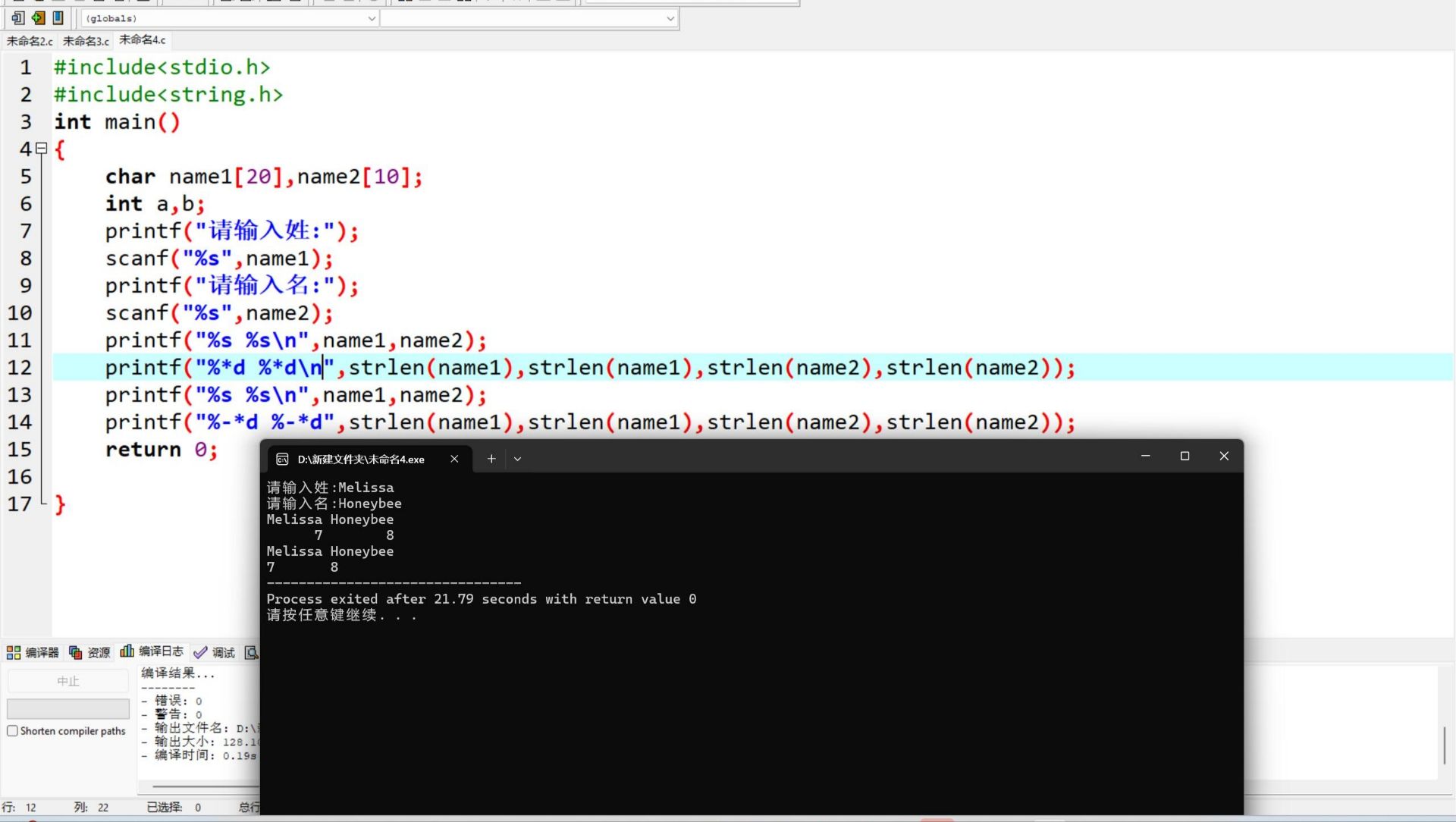The image size is (1456, 822).
Task: Open the 调试 debug panel tab
Action: 215,652
